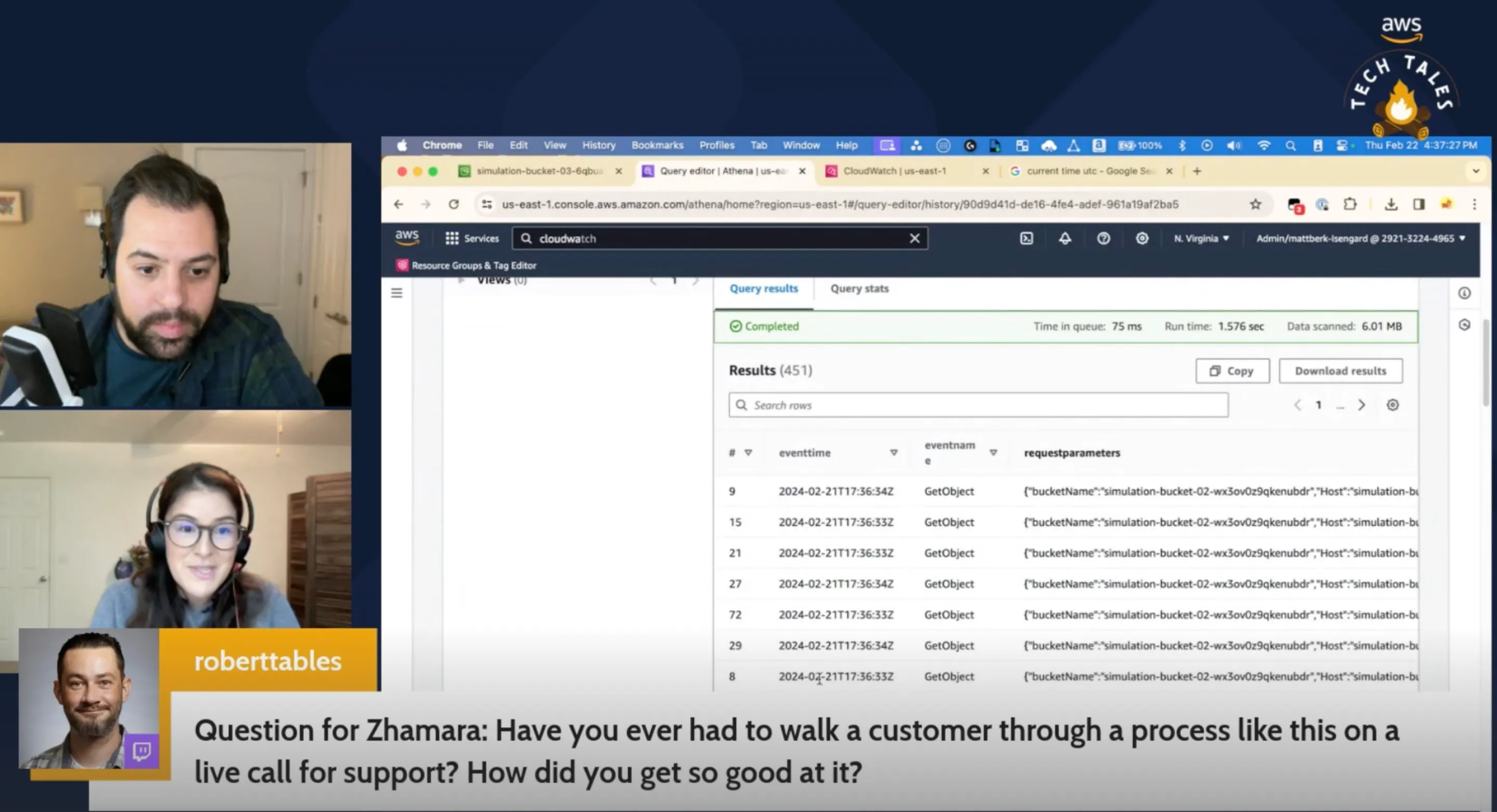Bookmark this page with the star icon

point(1255,204)
